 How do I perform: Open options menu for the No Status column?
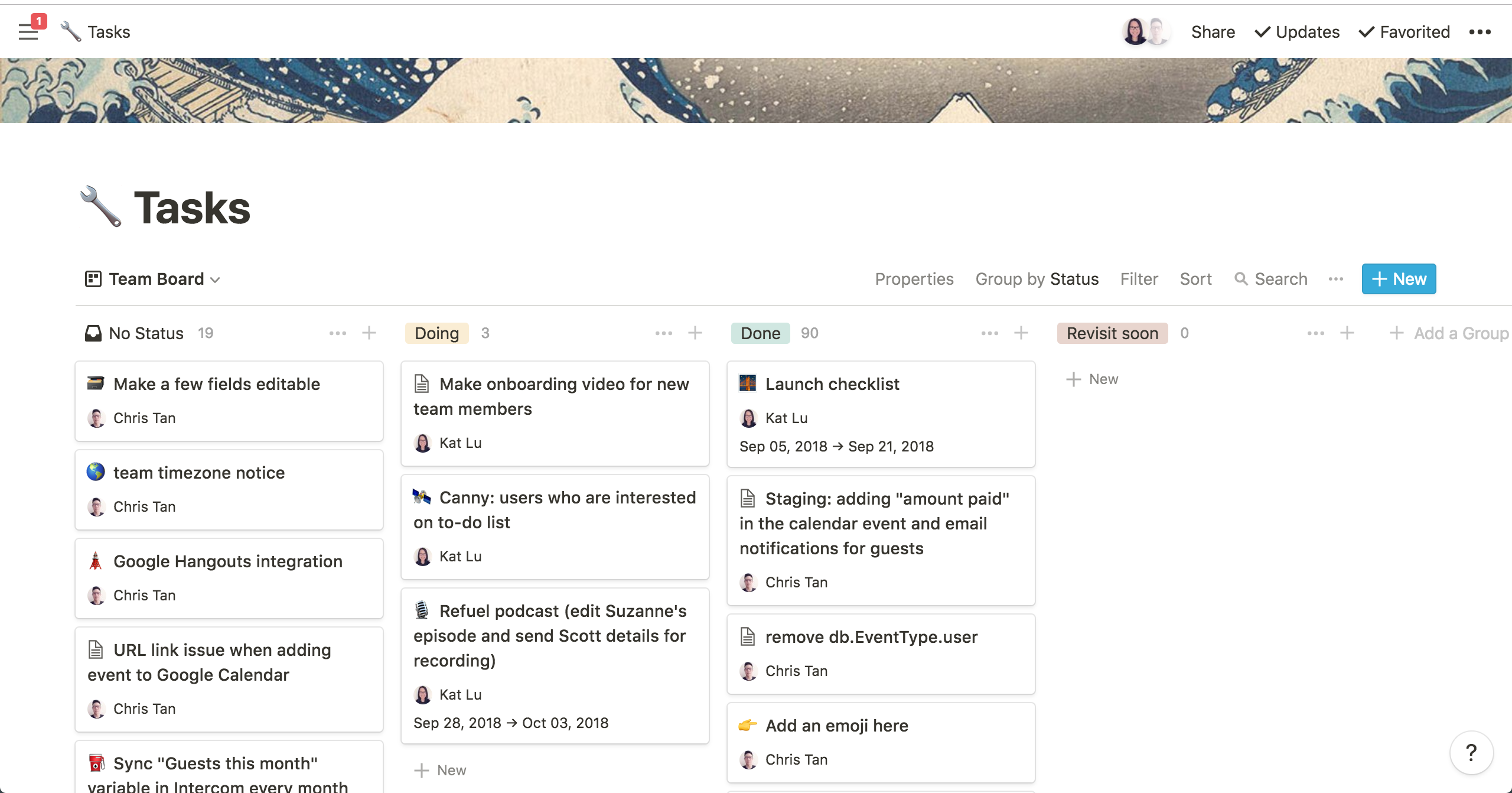pos(338,333)
